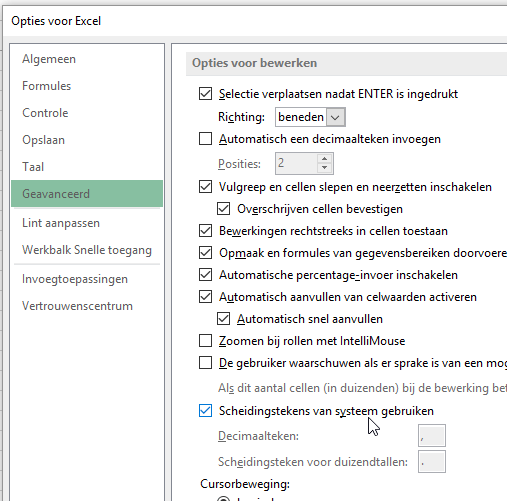Viewport: 507px width, 501px height.
Task: Enable Automatisch een decimaalteken invoegen
Action: click(x=205, y=139)
